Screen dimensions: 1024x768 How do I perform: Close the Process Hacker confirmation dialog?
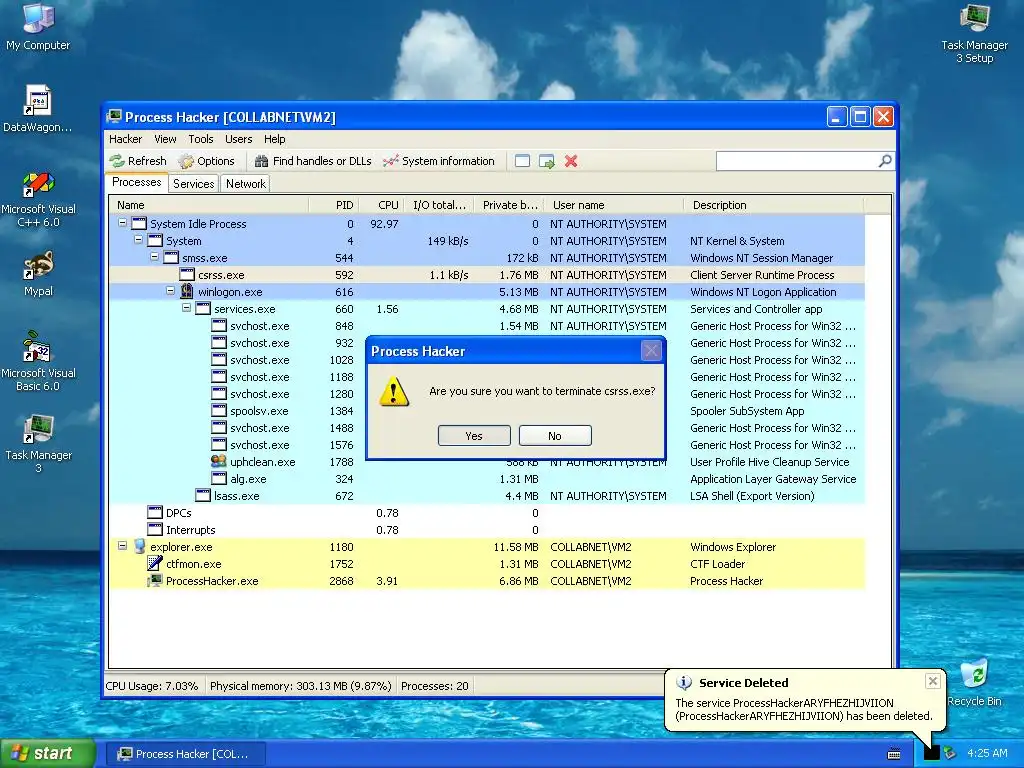(x=651, y=351)
